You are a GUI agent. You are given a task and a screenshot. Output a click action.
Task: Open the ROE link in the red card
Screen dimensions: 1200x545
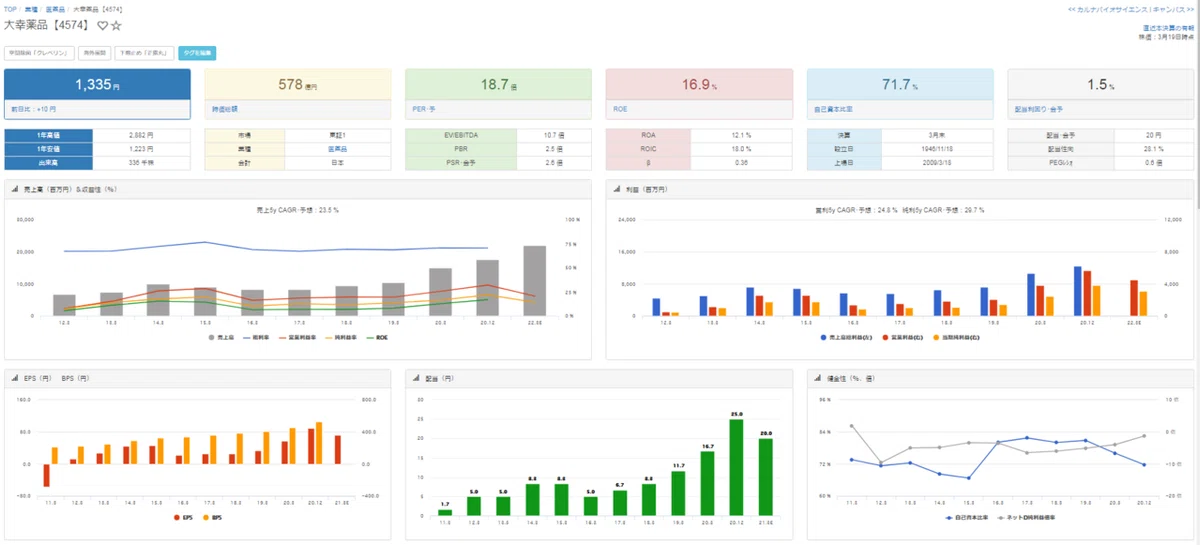click(x=619, y=108)
